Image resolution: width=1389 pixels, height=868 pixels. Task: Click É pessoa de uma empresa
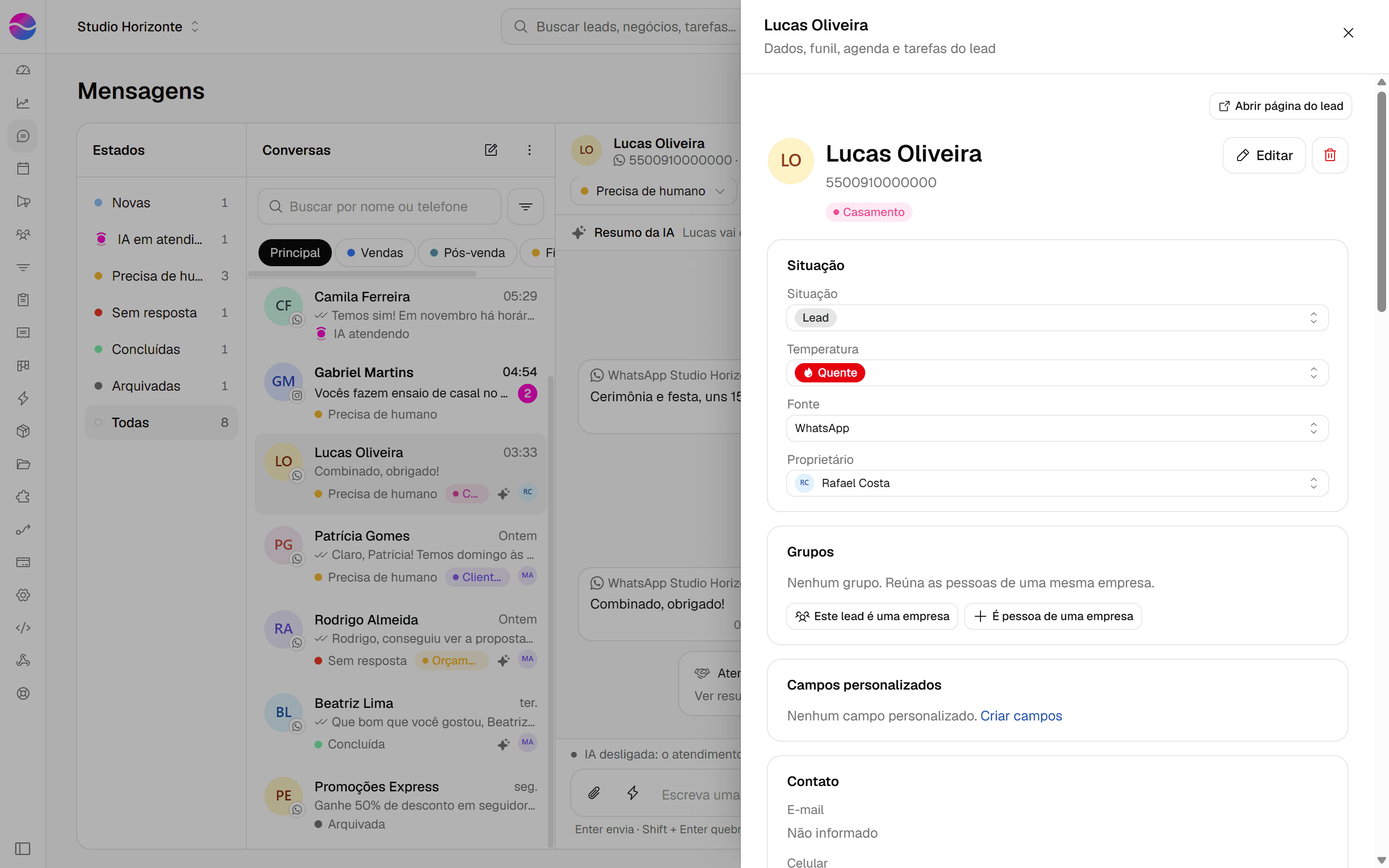[x=1053, y=616]
